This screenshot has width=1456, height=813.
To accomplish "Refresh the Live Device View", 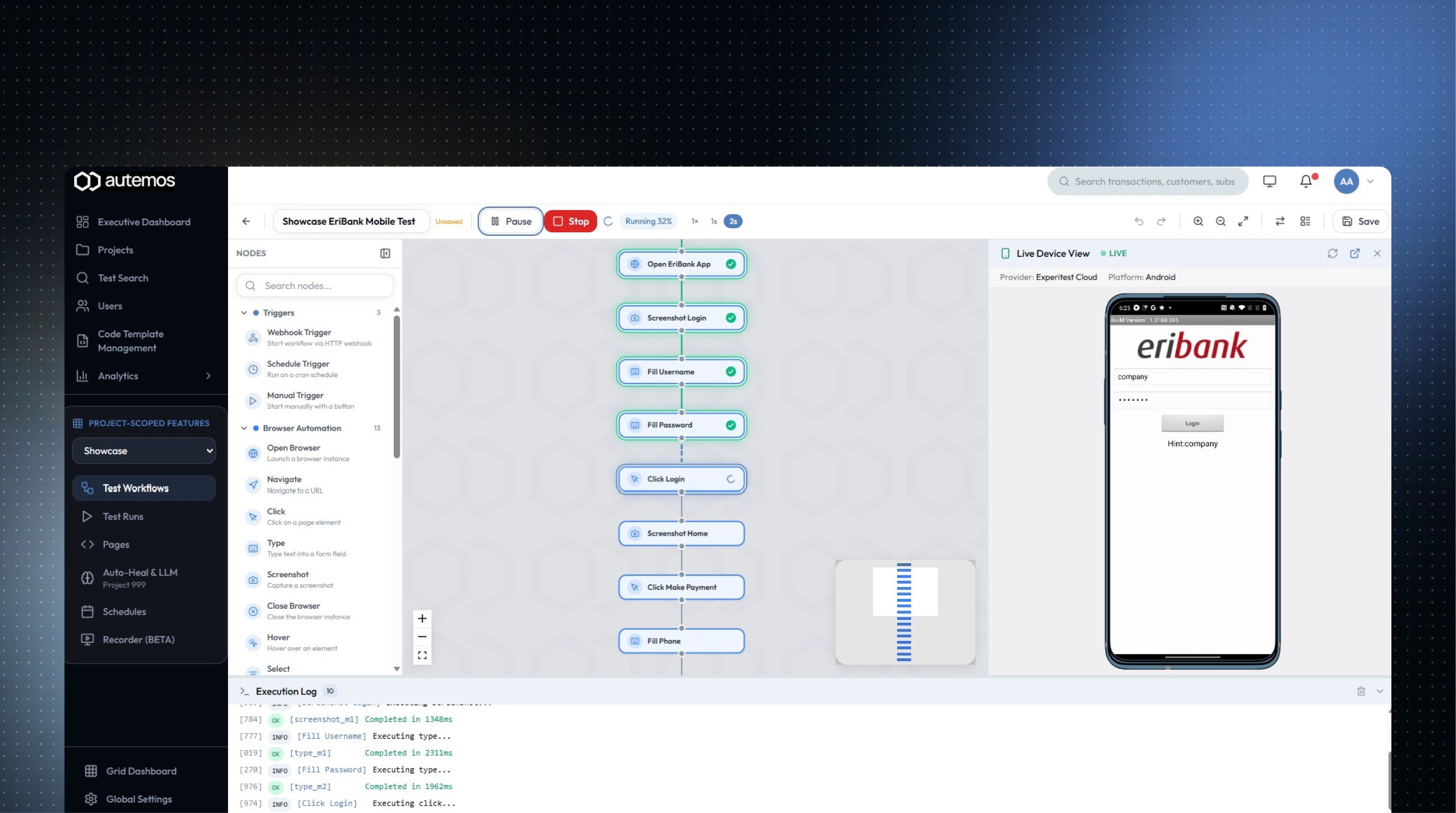I will pyautogui.click(x=1332, y=253).
